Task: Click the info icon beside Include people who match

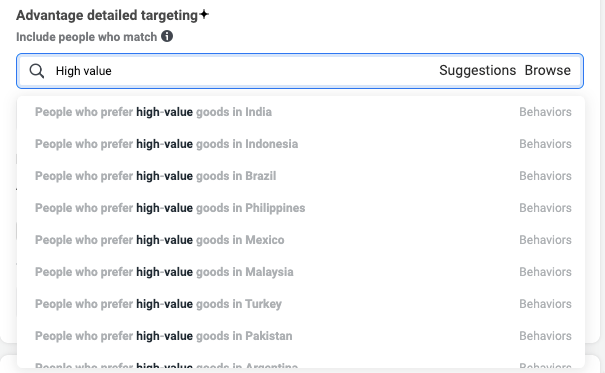Action: point(167,36)
